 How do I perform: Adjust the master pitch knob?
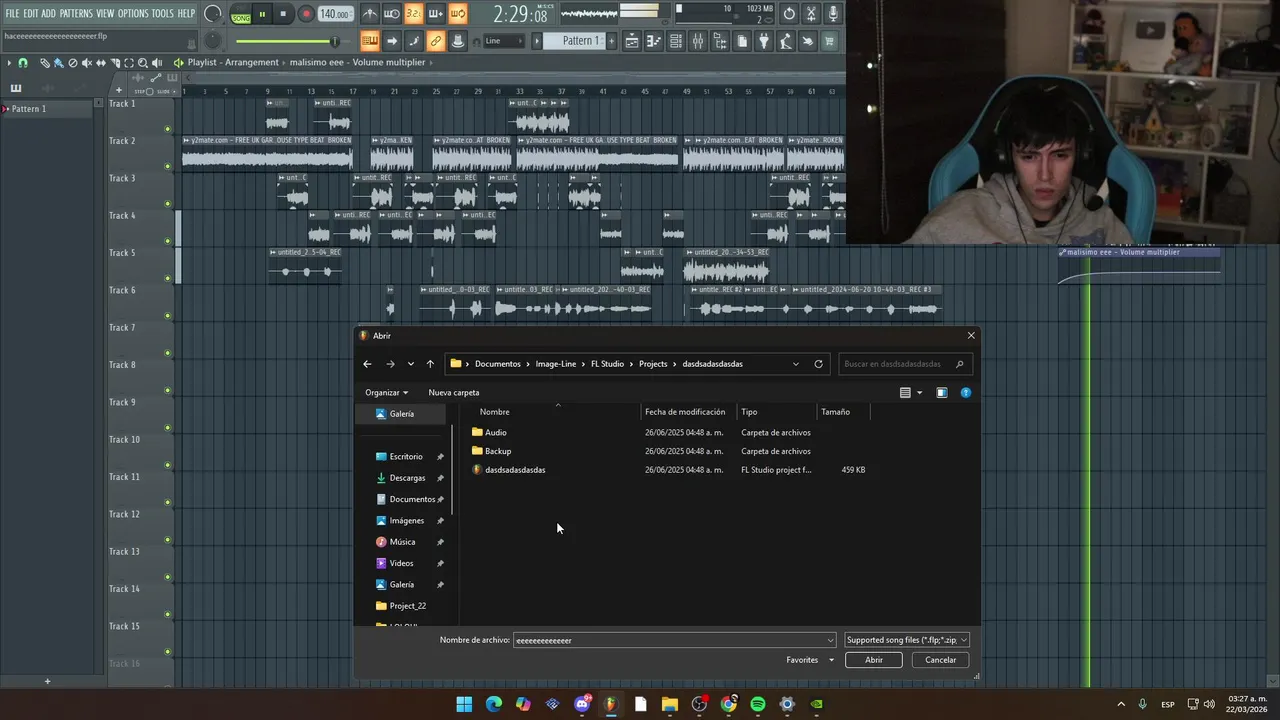click(213, 41)
